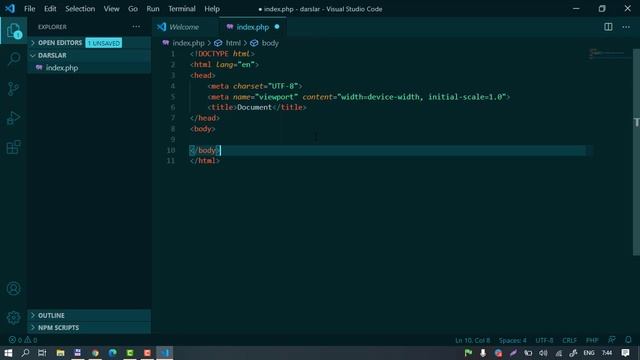
Task: Click PHP language mode selector
Action: coord(592,340)
